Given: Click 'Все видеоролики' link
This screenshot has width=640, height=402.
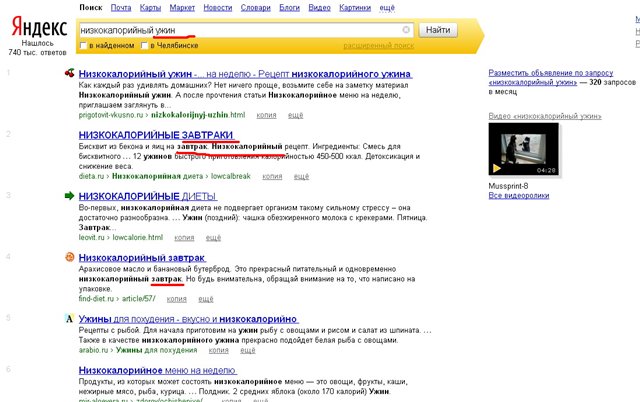Looking at the screenshot, I should coord(519,195).
